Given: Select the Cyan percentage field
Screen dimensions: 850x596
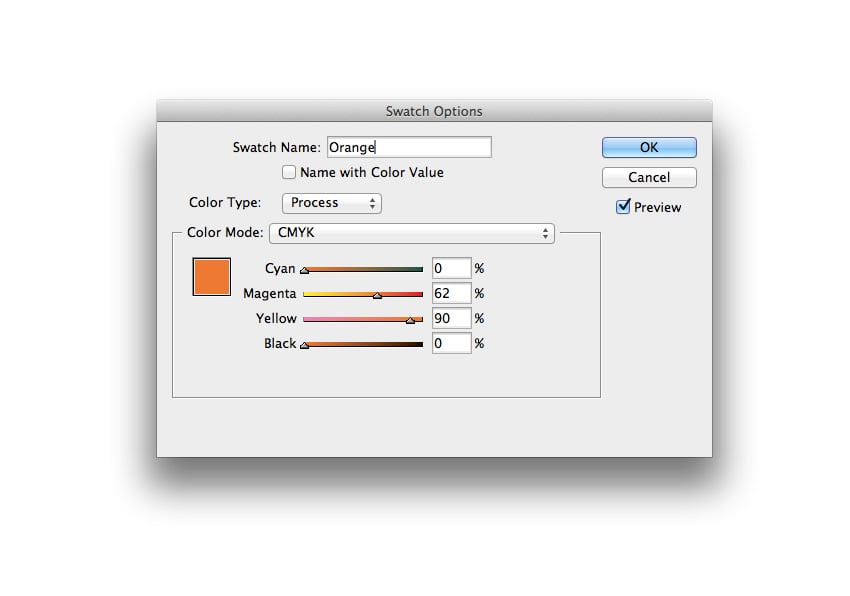Looking at the screenshot, I should point(452,268).
